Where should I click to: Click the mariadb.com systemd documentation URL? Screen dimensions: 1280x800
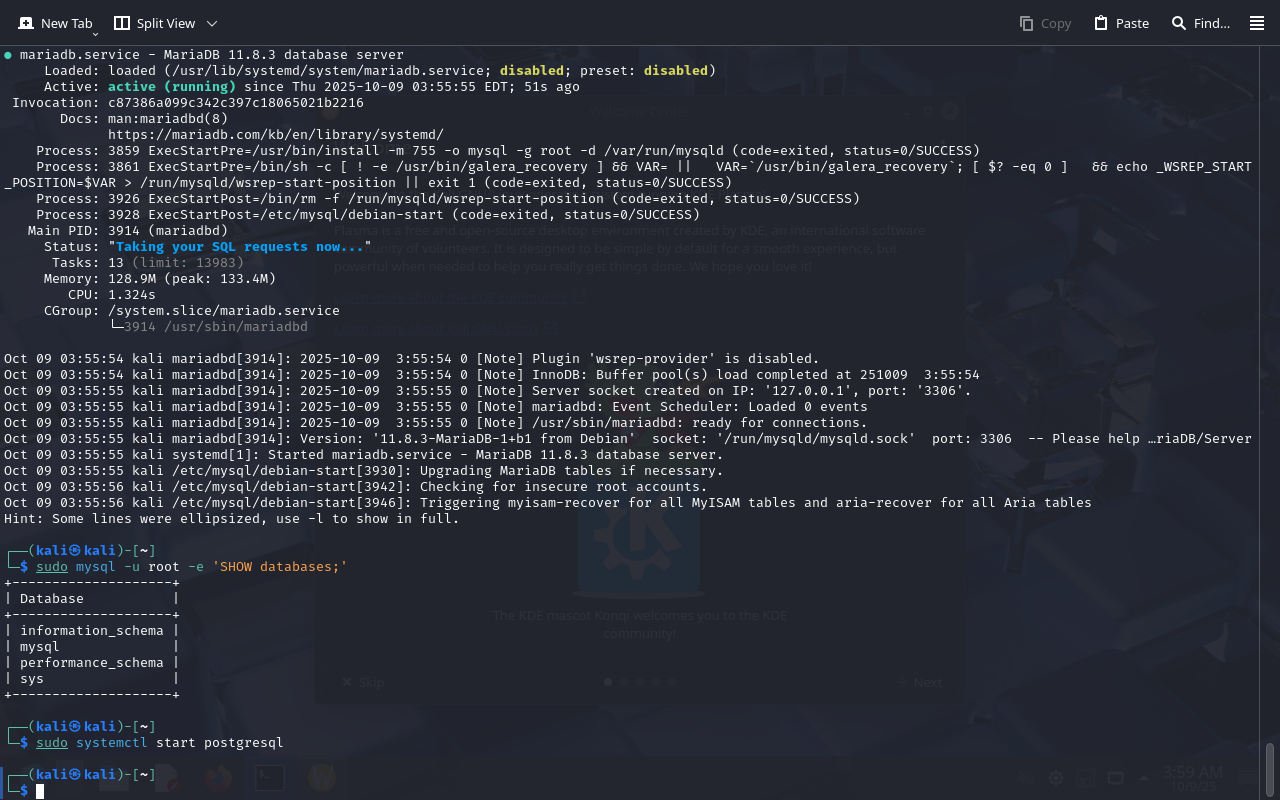275,134
